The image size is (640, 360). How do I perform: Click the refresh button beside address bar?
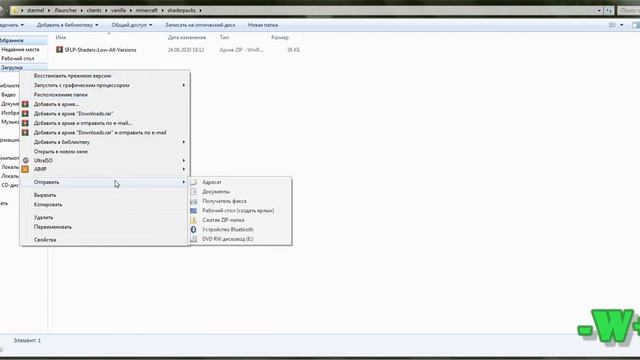pyautogui.click(x=609, y=10)
